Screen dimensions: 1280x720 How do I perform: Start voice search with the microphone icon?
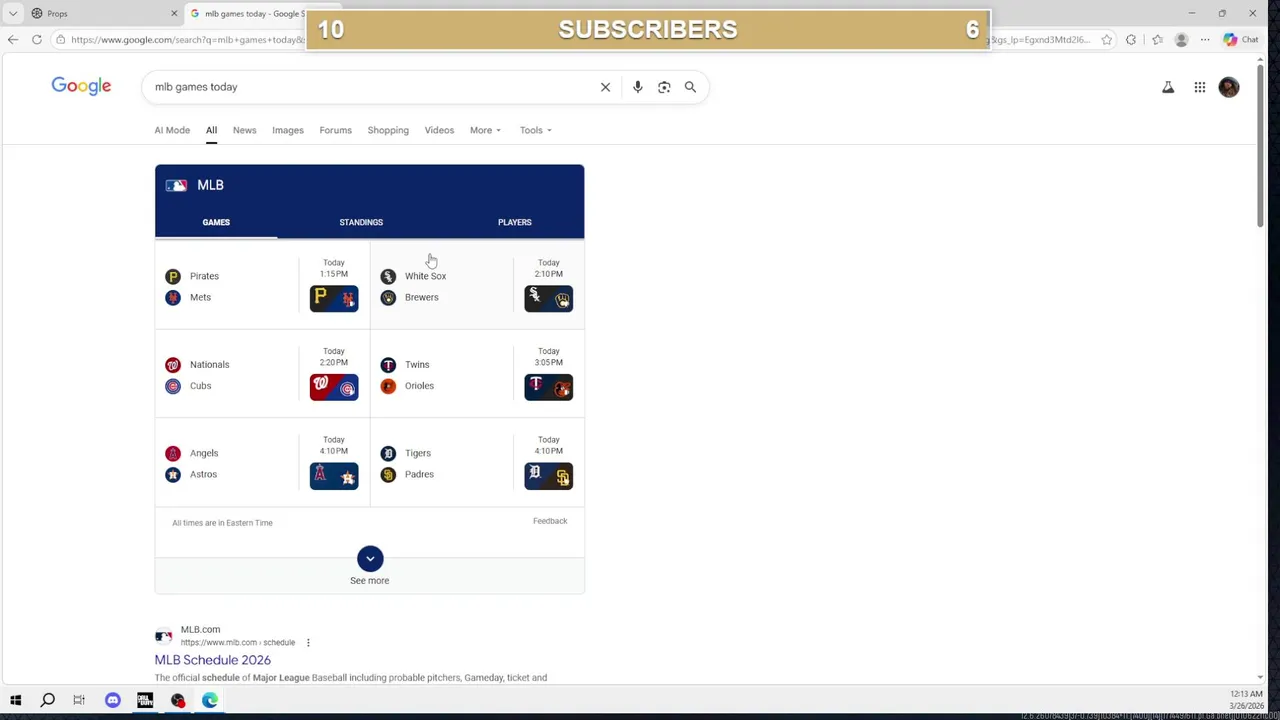coord(637,87)
